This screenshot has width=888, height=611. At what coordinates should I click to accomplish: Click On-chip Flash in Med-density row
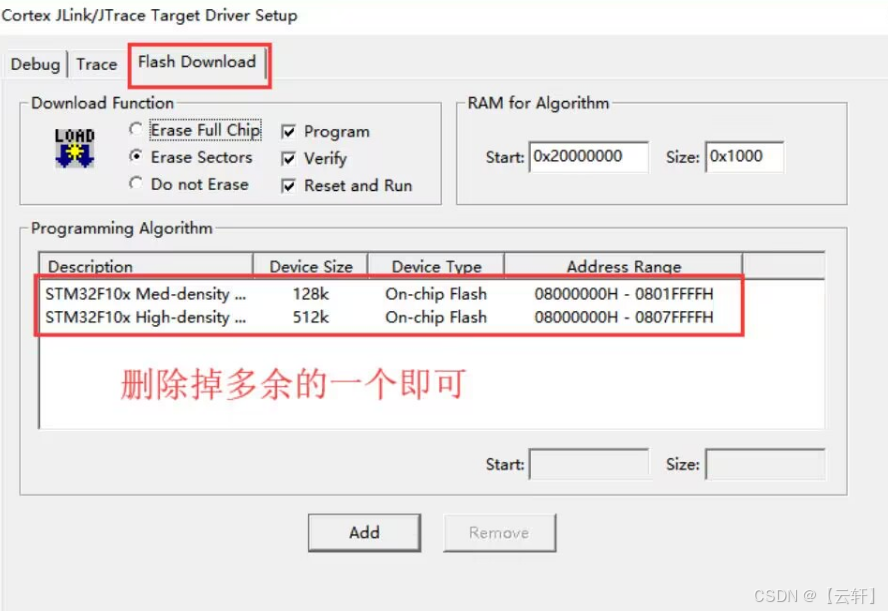click(436, 294)
